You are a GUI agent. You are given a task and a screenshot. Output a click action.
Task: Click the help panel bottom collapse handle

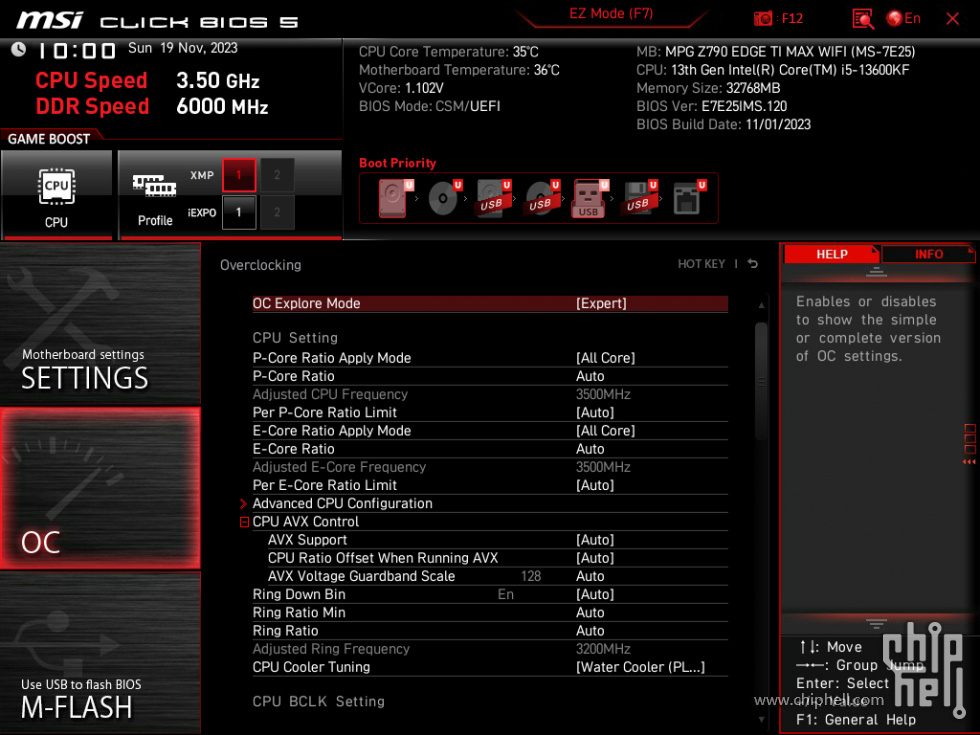click(x=876, y=624)
